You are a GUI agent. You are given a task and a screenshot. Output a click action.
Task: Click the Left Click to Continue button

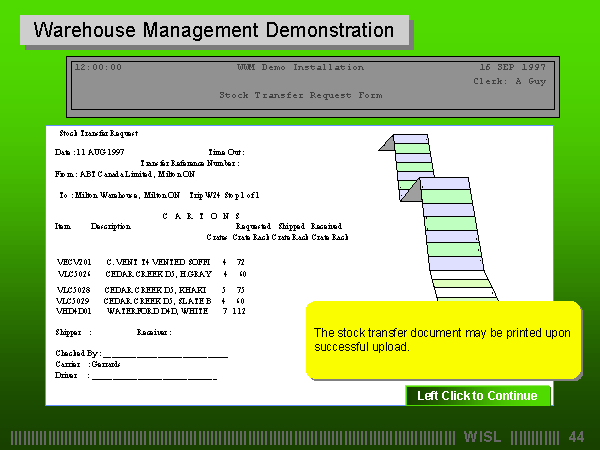[x=477, y=396]
